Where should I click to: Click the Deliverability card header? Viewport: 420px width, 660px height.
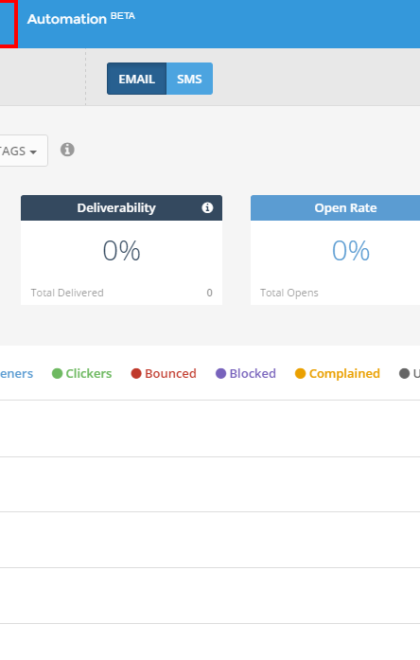(x=122, y=208)
